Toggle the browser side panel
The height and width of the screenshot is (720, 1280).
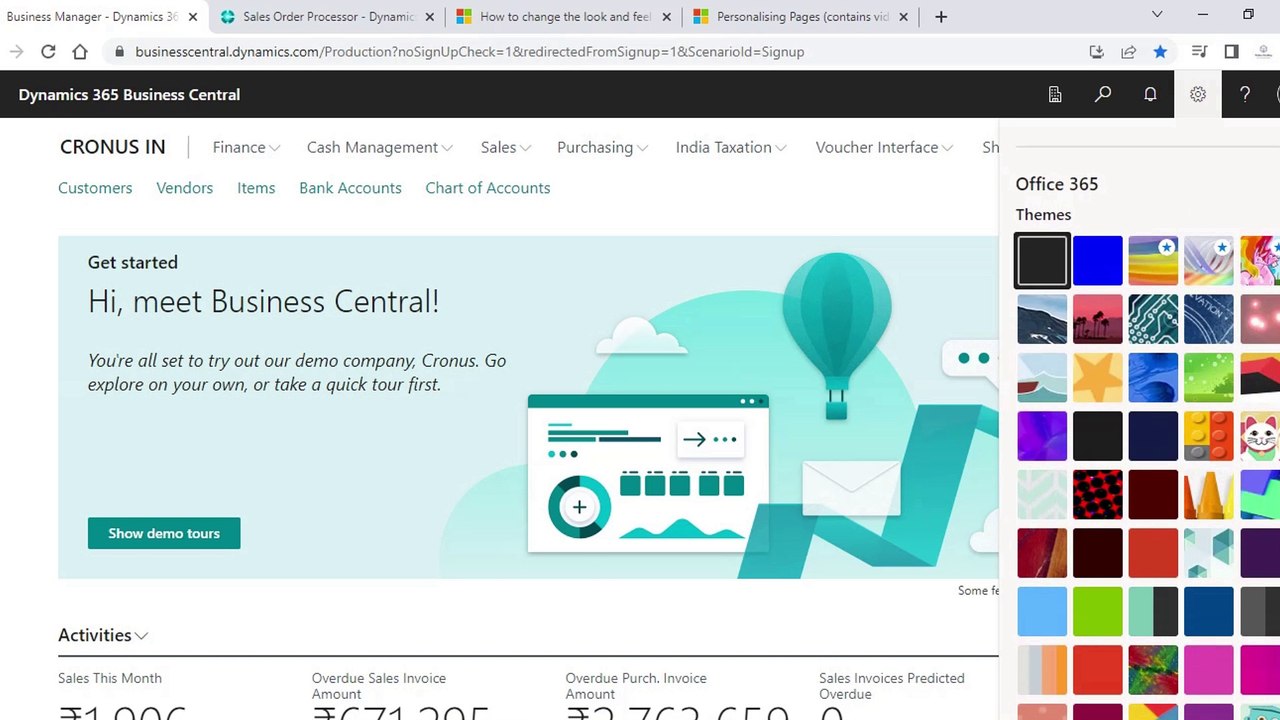[1231, 51]
